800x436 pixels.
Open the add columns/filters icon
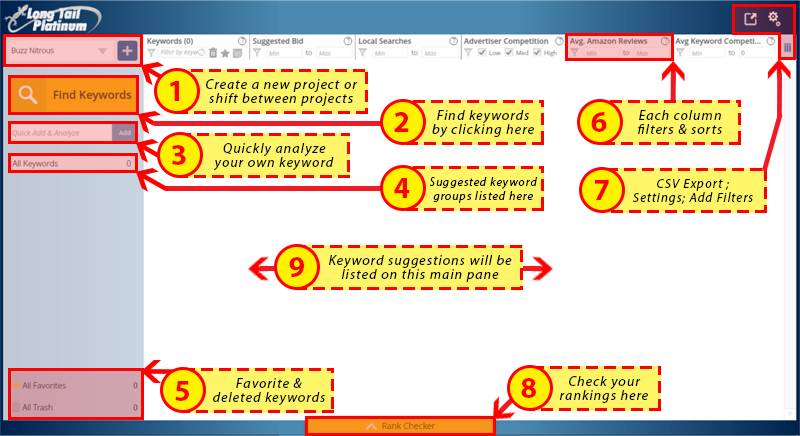pyautogui.click(x=787, y=47)
